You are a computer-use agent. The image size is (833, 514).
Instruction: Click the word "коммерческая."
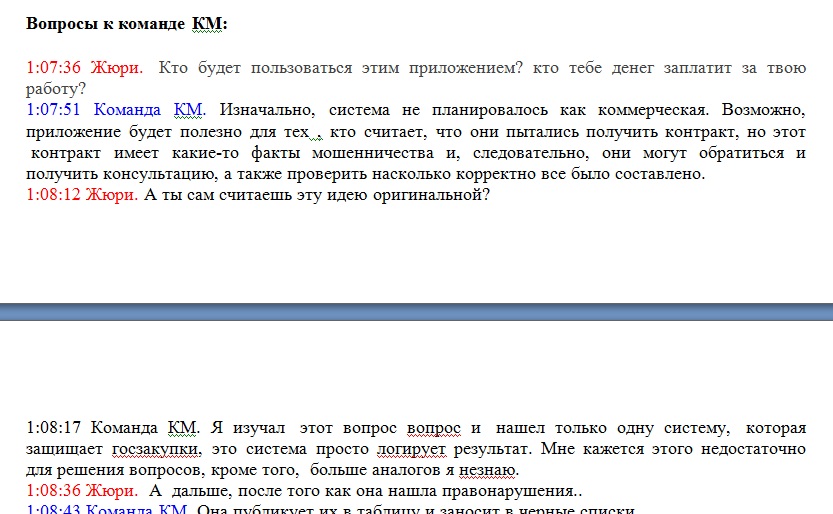653,110
